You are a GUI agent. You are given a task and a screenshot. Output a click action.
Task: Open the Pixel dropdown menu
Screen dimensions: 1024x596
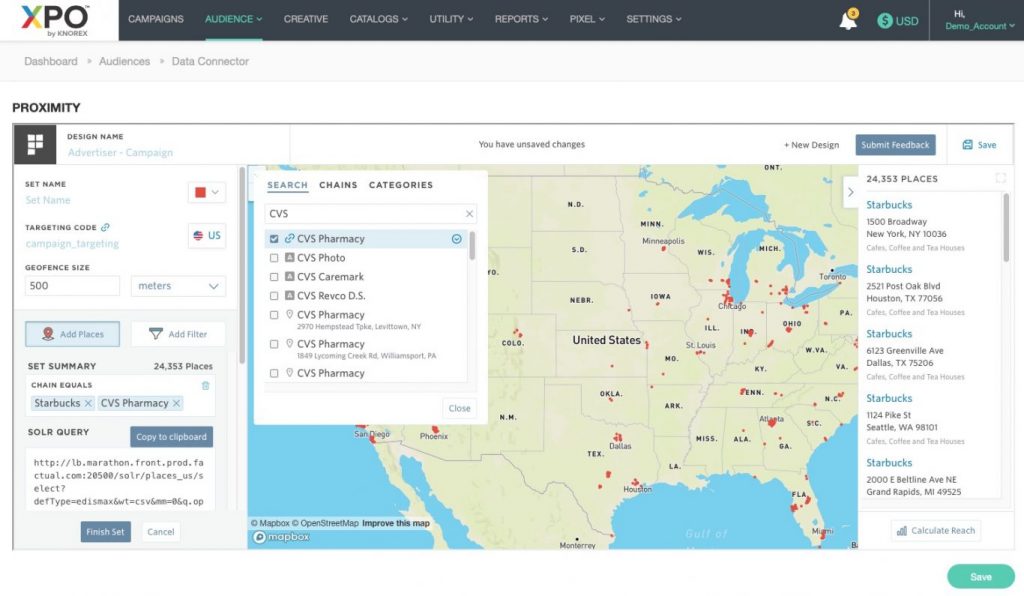(586, 20)
